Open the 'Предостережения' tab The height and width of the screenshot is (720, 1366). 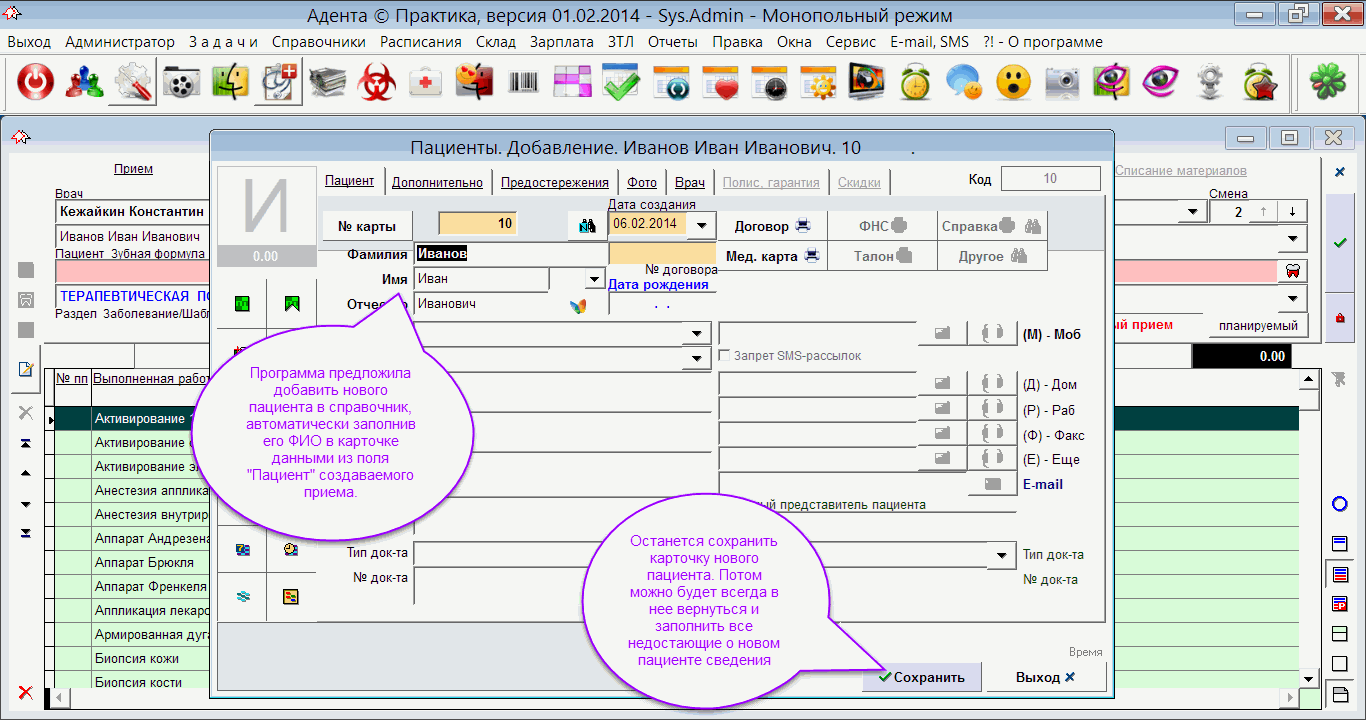click(554, 182)
